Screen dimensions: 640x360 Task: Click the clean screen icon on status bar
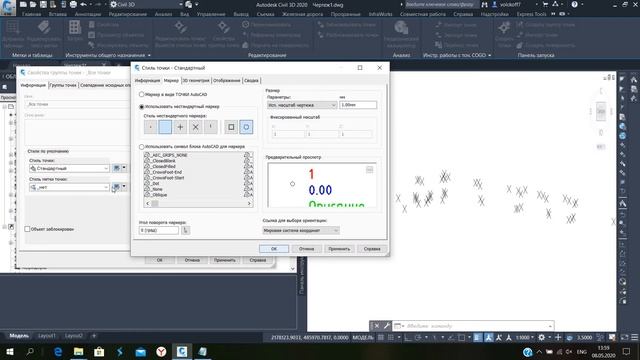624,338
